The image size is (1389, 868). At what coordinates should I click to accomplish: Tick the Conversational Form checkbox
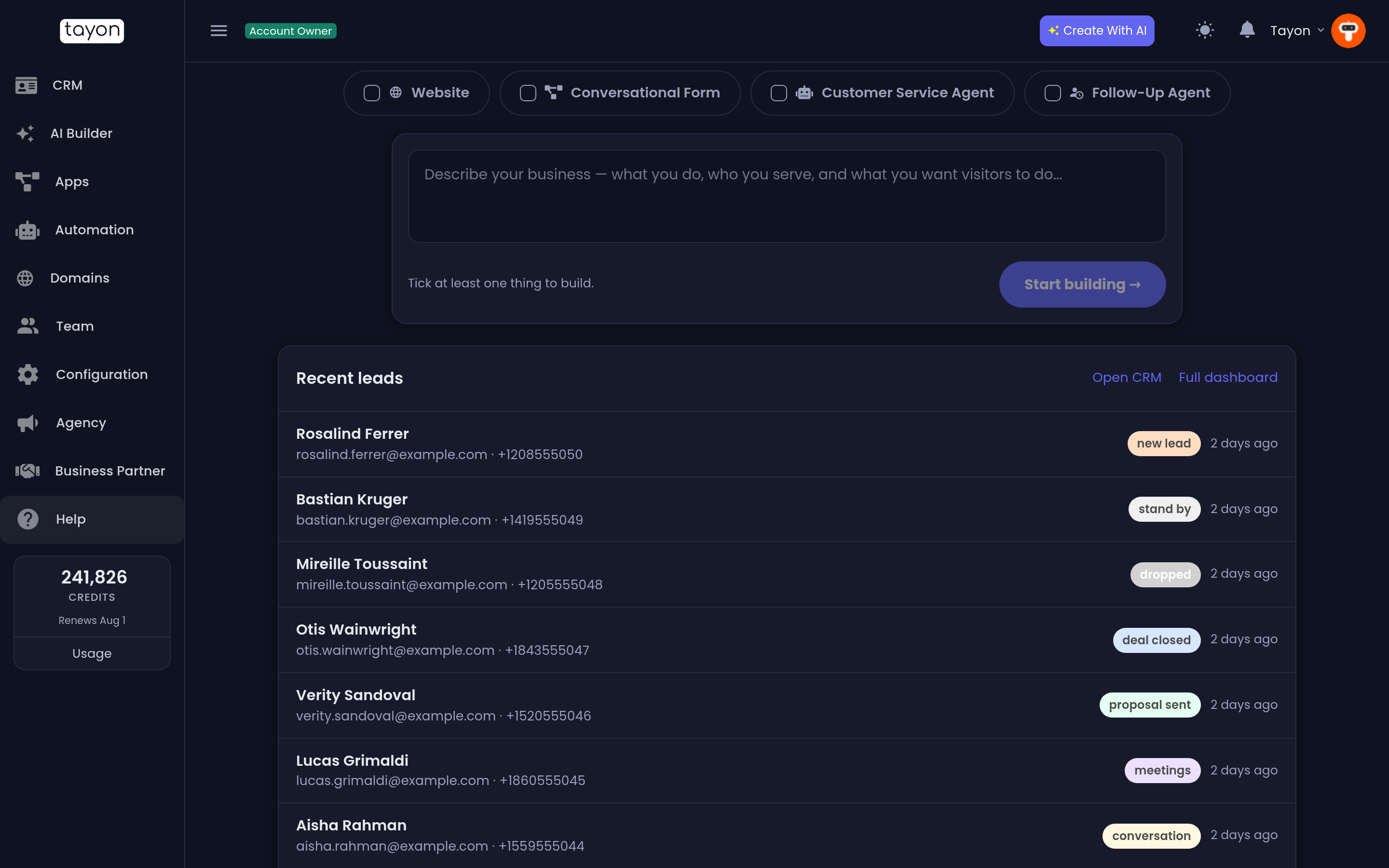pyautogui.click(x=528, y=93)
